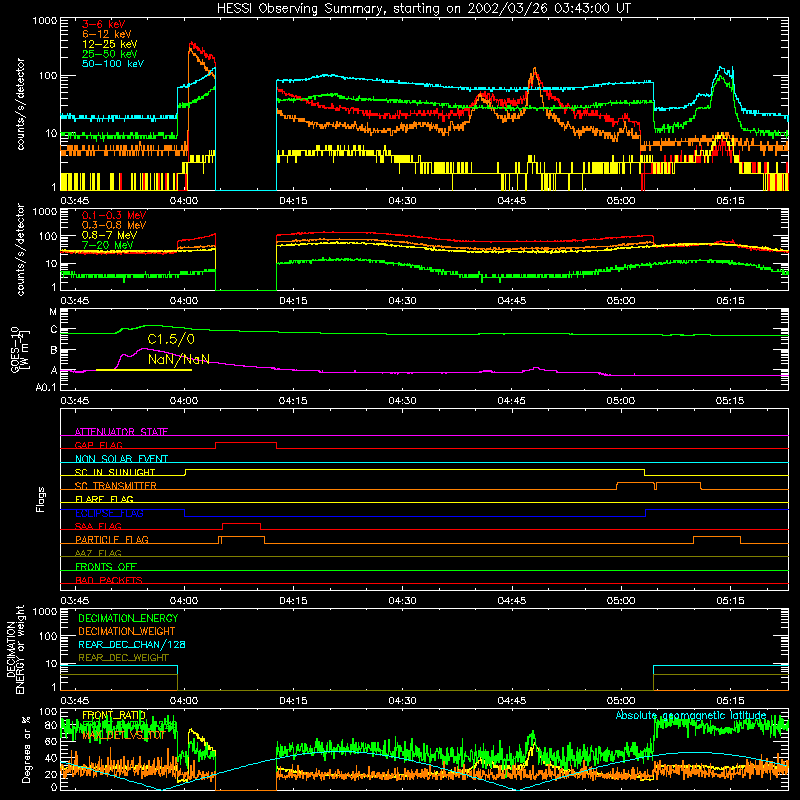The height and width of the screenshot is (800, 800).
Task: Select the red 3-6 keV legend label
Action: pyautogui.click(x=104, y=24)
